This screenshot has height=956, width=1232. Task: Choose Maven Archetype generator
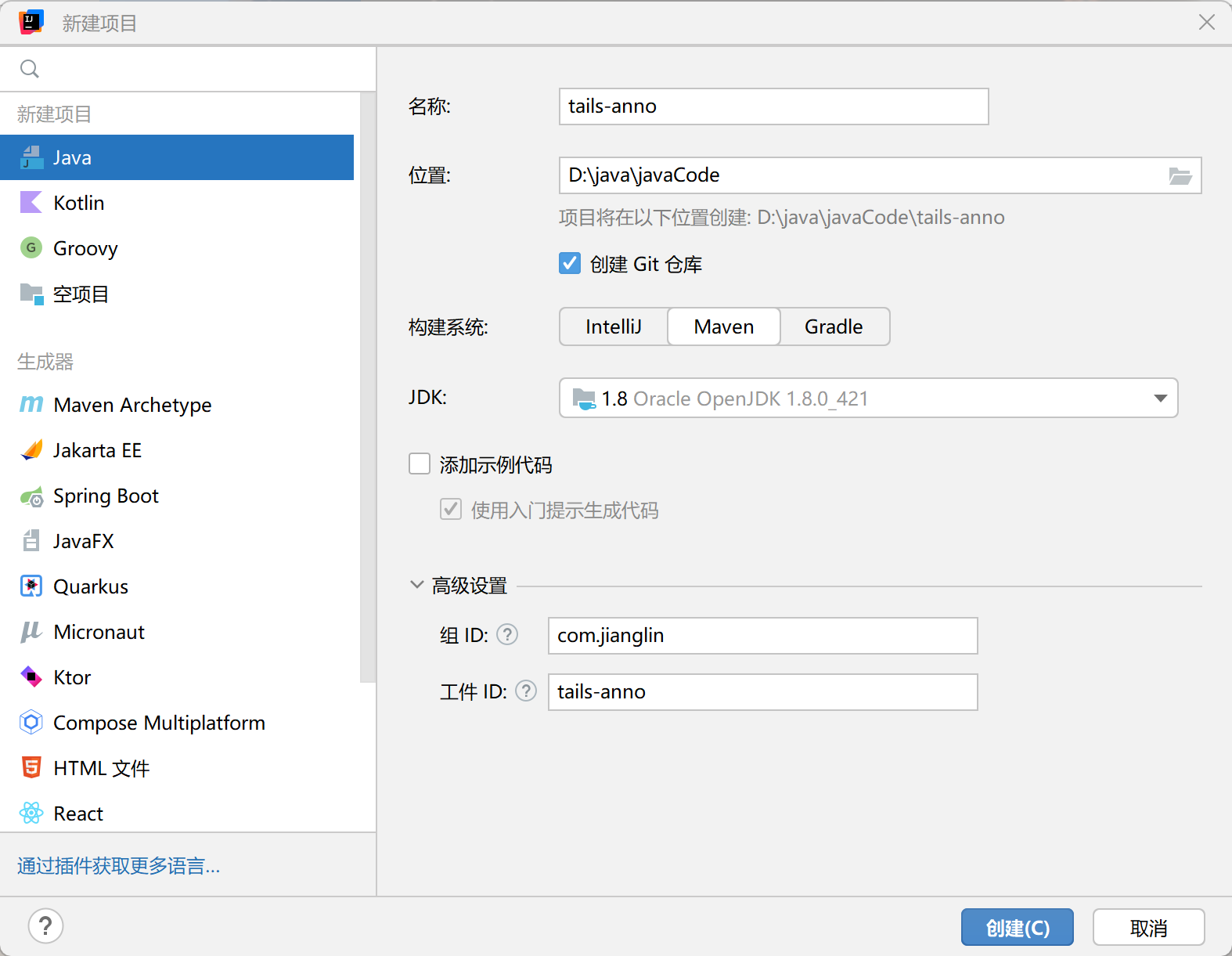177,405
